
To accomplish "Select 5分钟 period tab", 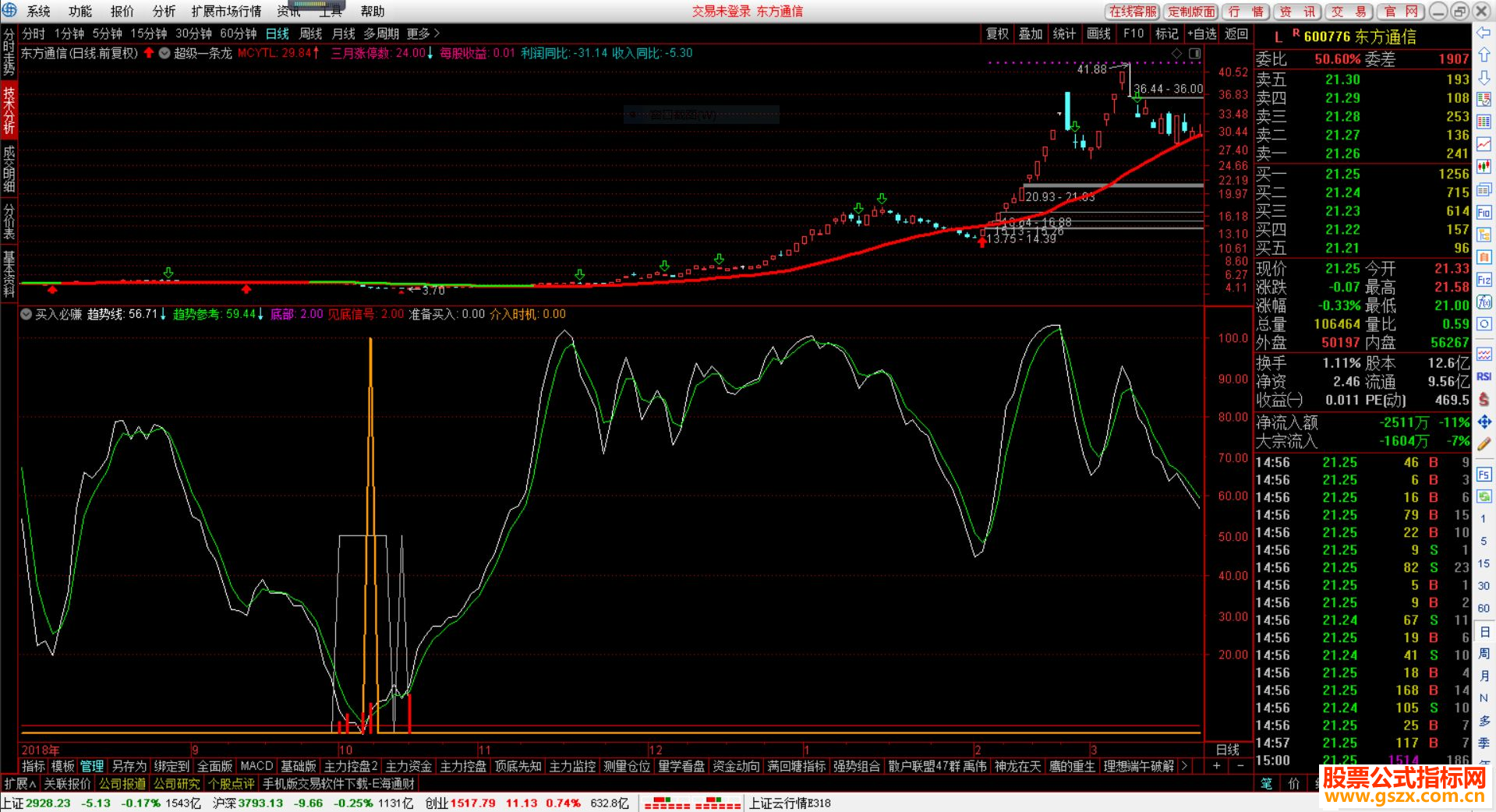I will click(x=108, y=34).
